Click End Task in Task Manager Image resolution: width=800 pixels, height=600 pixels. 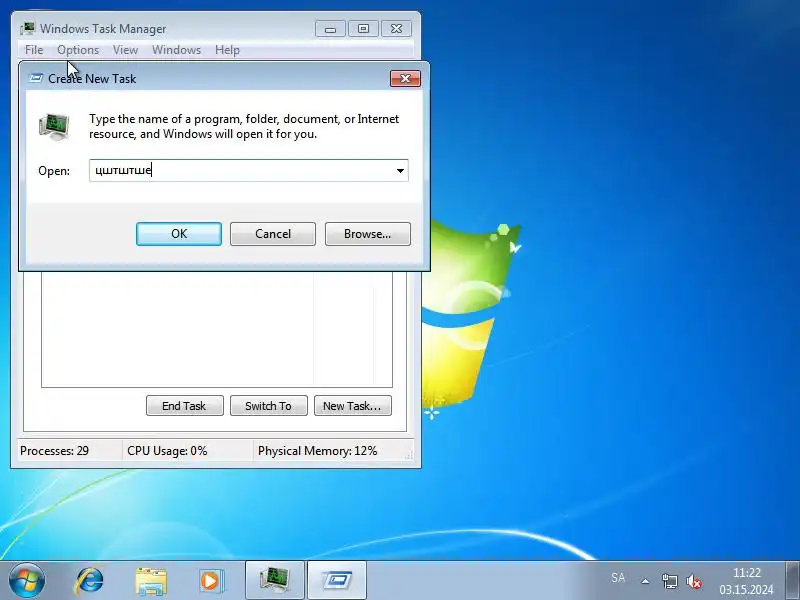(x=185, y=406)
